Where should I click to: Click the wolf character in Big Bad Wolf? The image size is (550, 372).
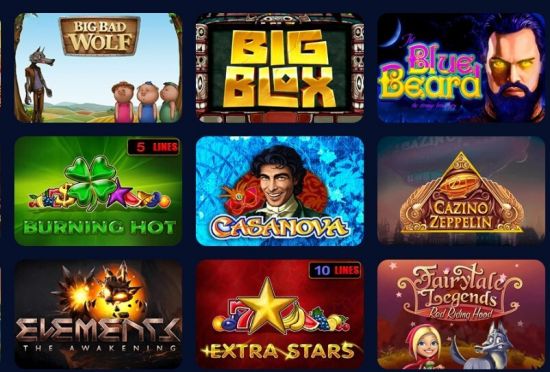[x=39, y=84]
